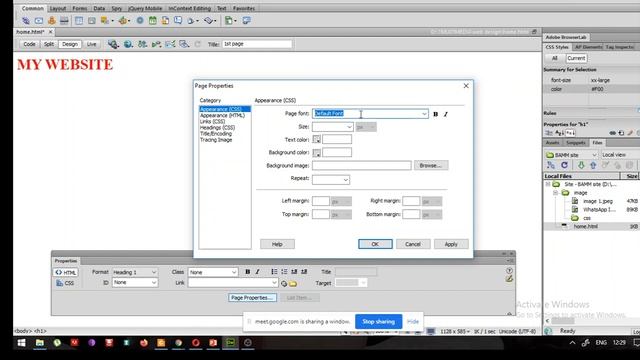The height and width of the screenshot is (360, 640).
Task: Open the Local view dropdown
Action: (x=620, y=155)
